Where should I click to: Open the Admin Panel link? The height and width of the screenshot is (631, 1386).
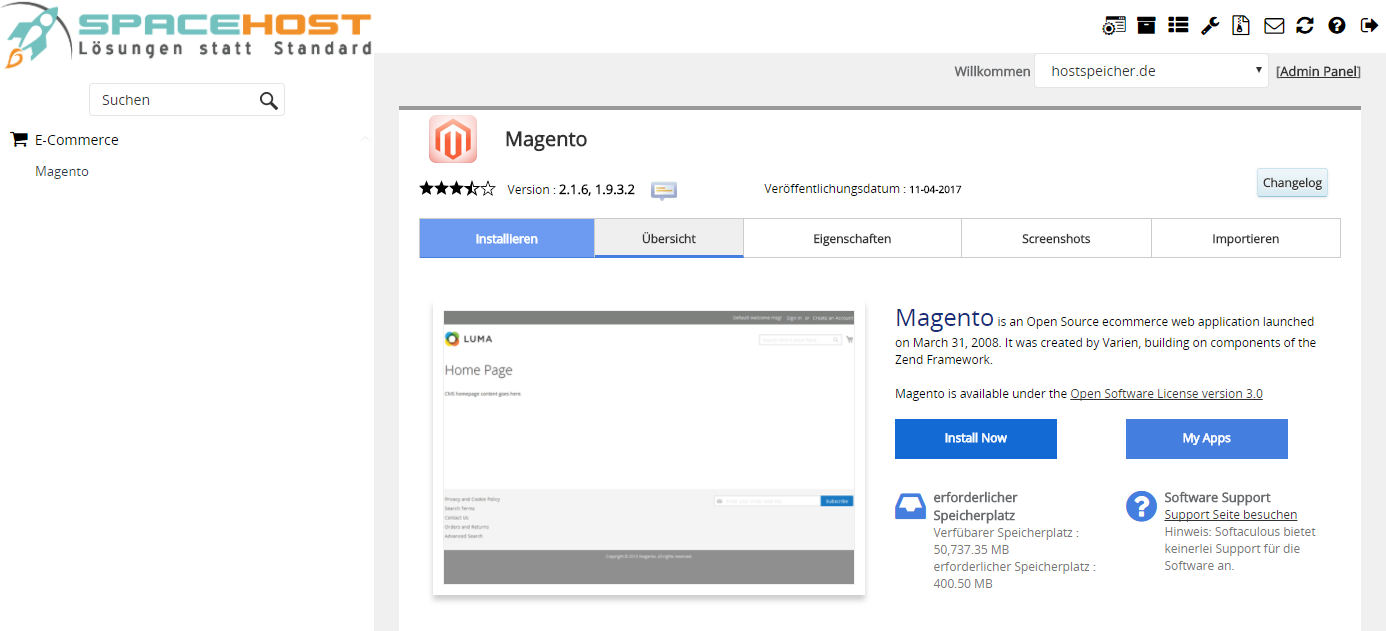pyautogui.click(x=1318, y=71)
